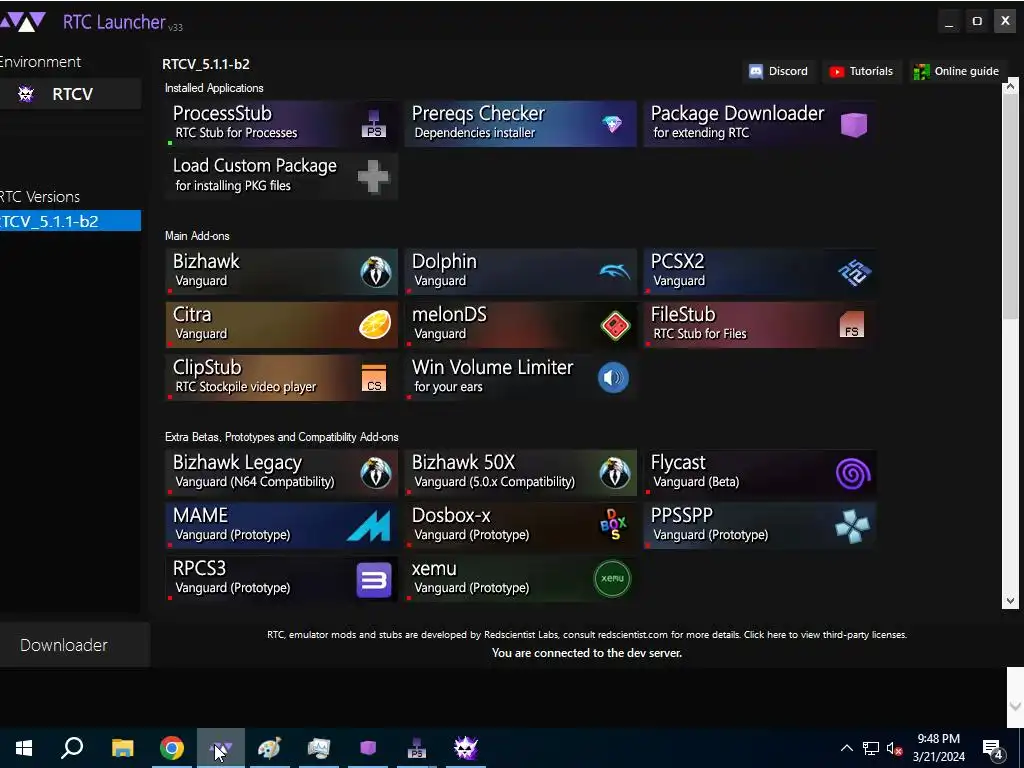
Task: Open Google Chrome from taskbar
Action: pyautogui.click(x=172, y=748)
